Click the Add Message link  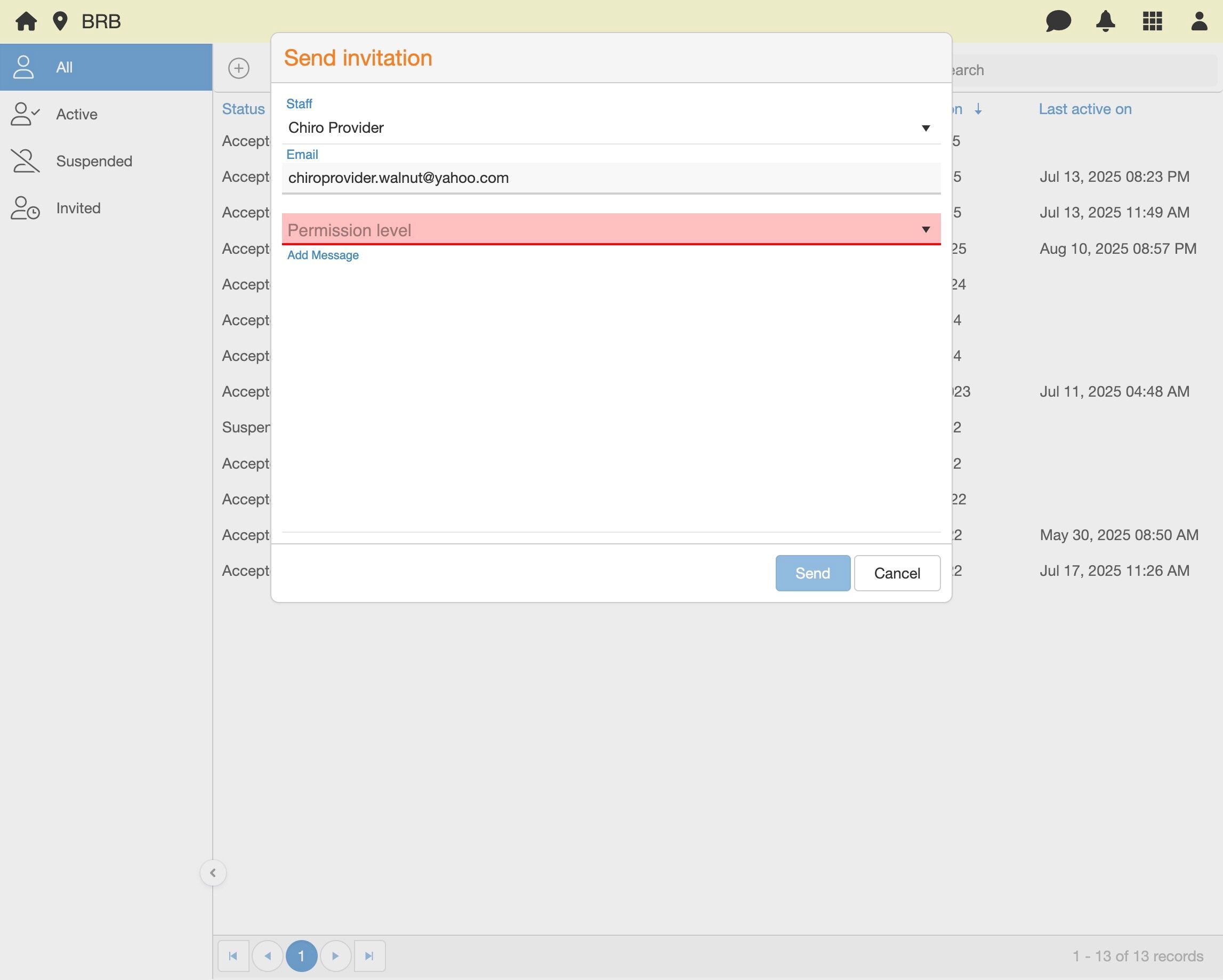click(x=323, y=255)
